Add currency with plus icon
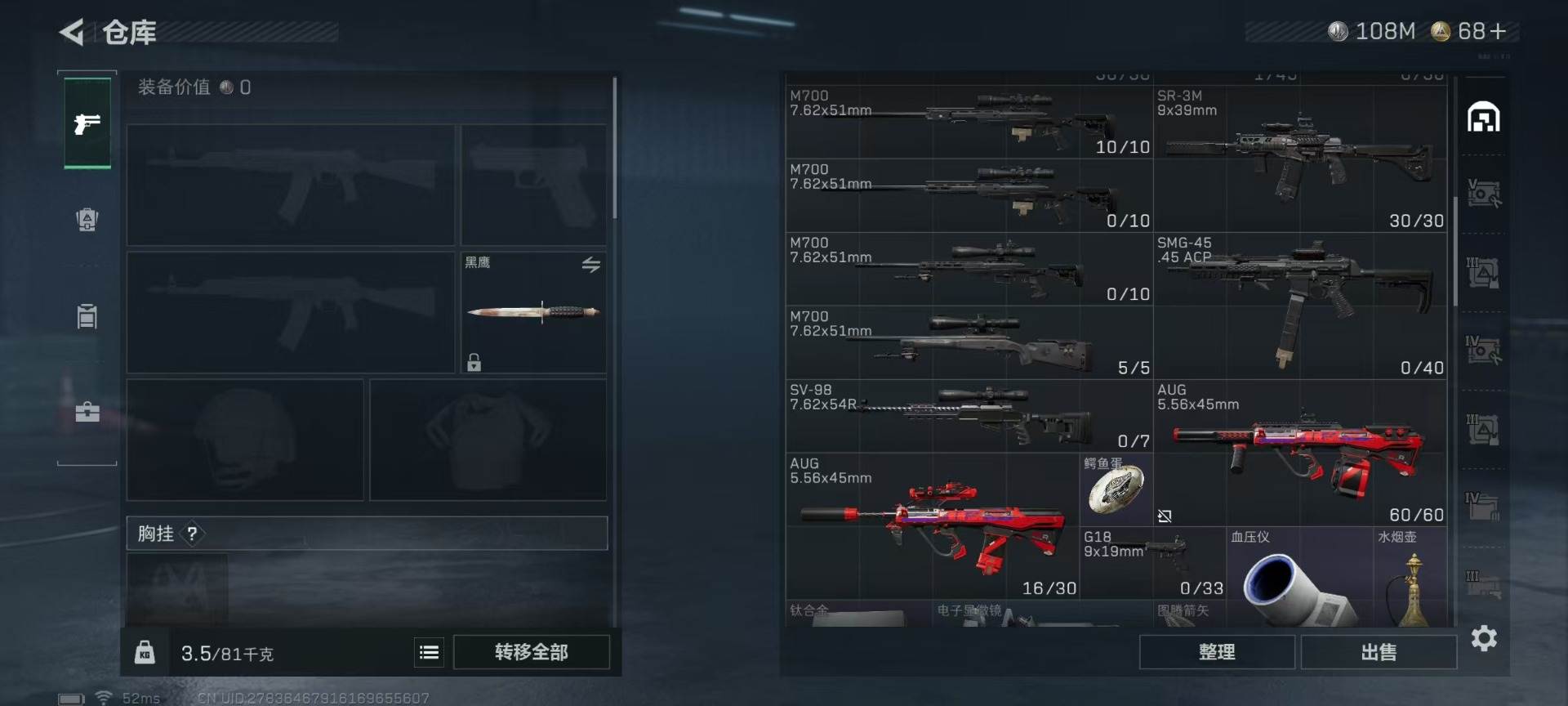1568x706 pixels. point(1498,31)
